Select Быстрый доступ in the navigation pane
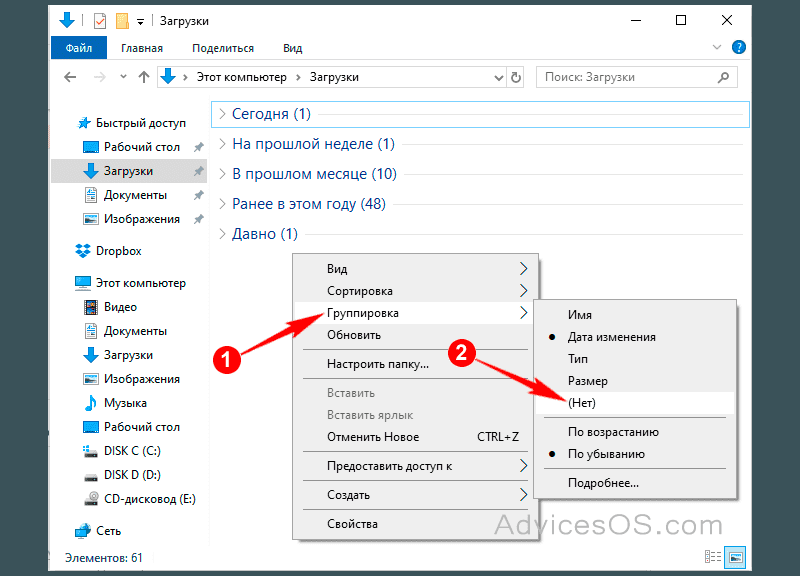 click(131, 123)
